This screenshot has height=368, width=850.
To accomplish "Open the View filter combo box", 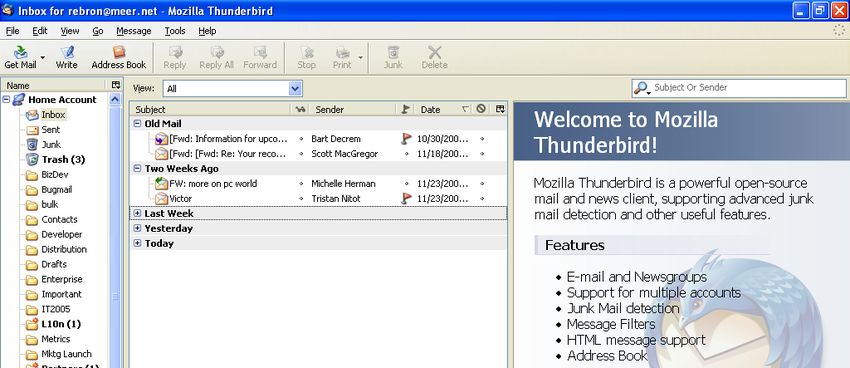I will [233, 88].
